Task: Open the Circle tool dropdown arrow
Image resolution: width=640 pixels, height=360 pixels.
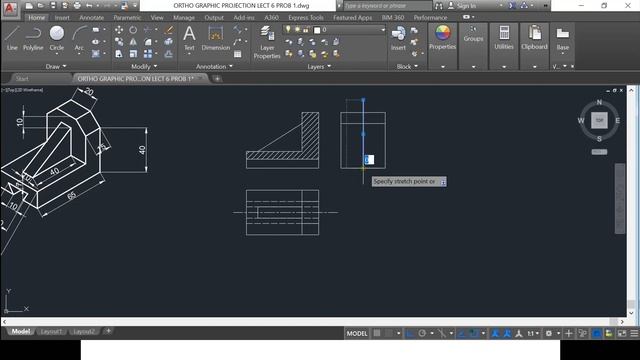Action: pyautogui.click(x=57, y=53)
